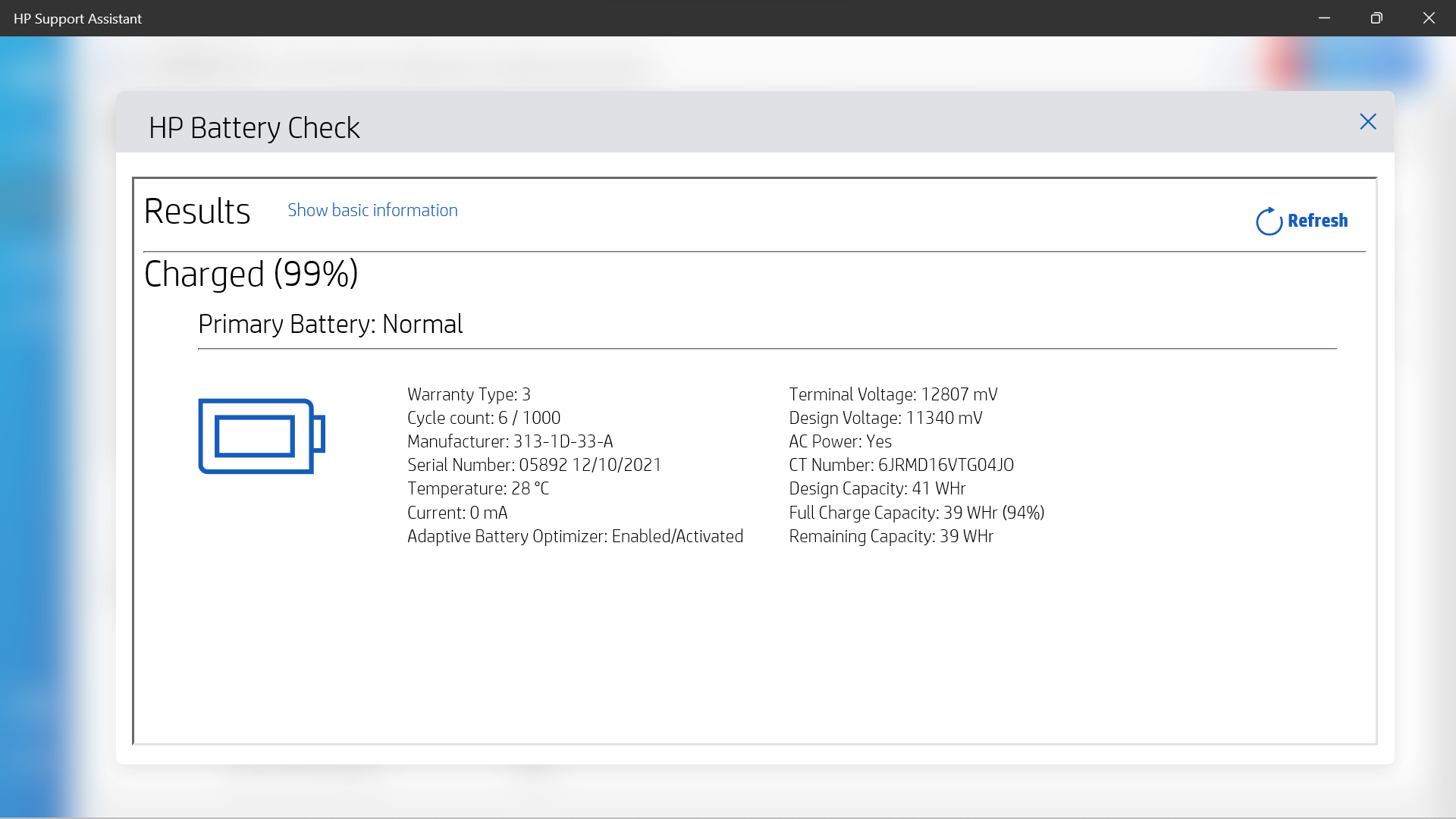1456x819 pixels.
Task: Click the Temperature 28 °C reading
Action: point(478,488)
